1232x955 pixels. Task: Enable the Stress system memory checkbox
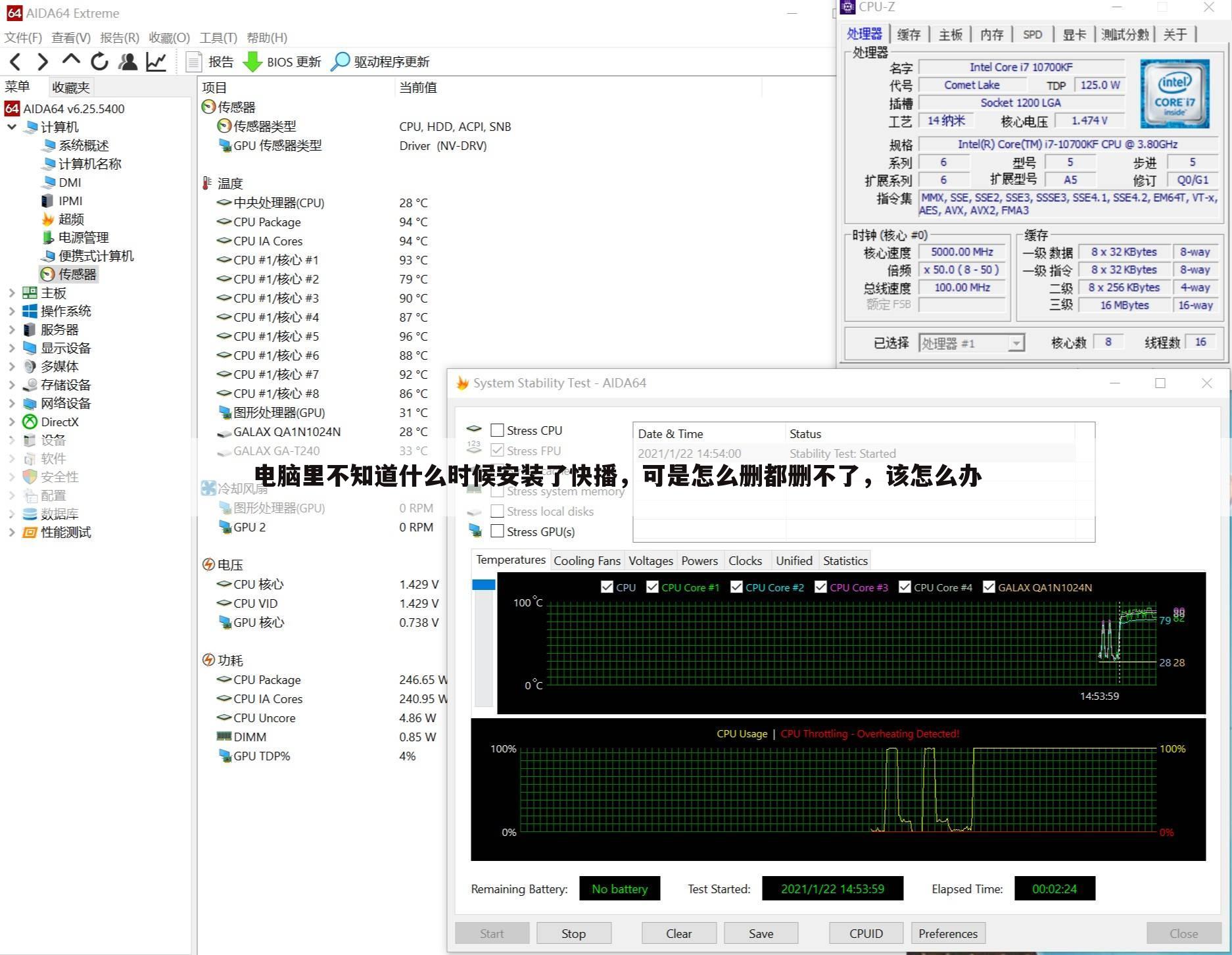click(x=498, y=491)
